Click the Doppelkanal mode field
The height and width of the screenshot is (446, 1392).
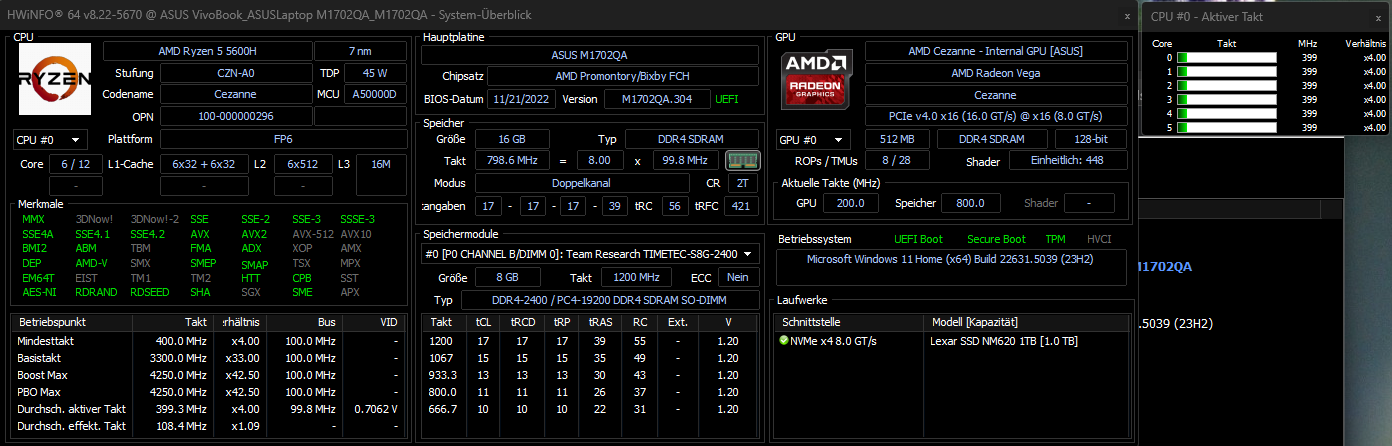click(582, 183)
